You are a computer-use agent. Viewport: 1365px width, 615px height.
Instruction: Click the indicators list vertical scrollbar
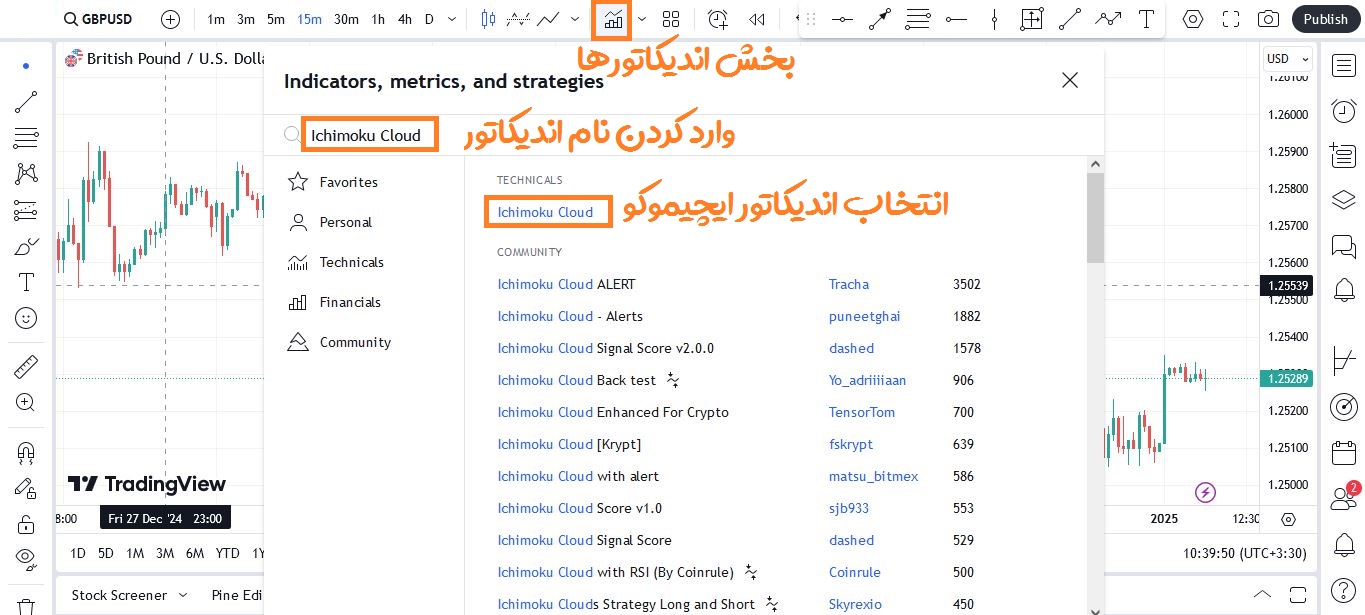click(1095, 220)
